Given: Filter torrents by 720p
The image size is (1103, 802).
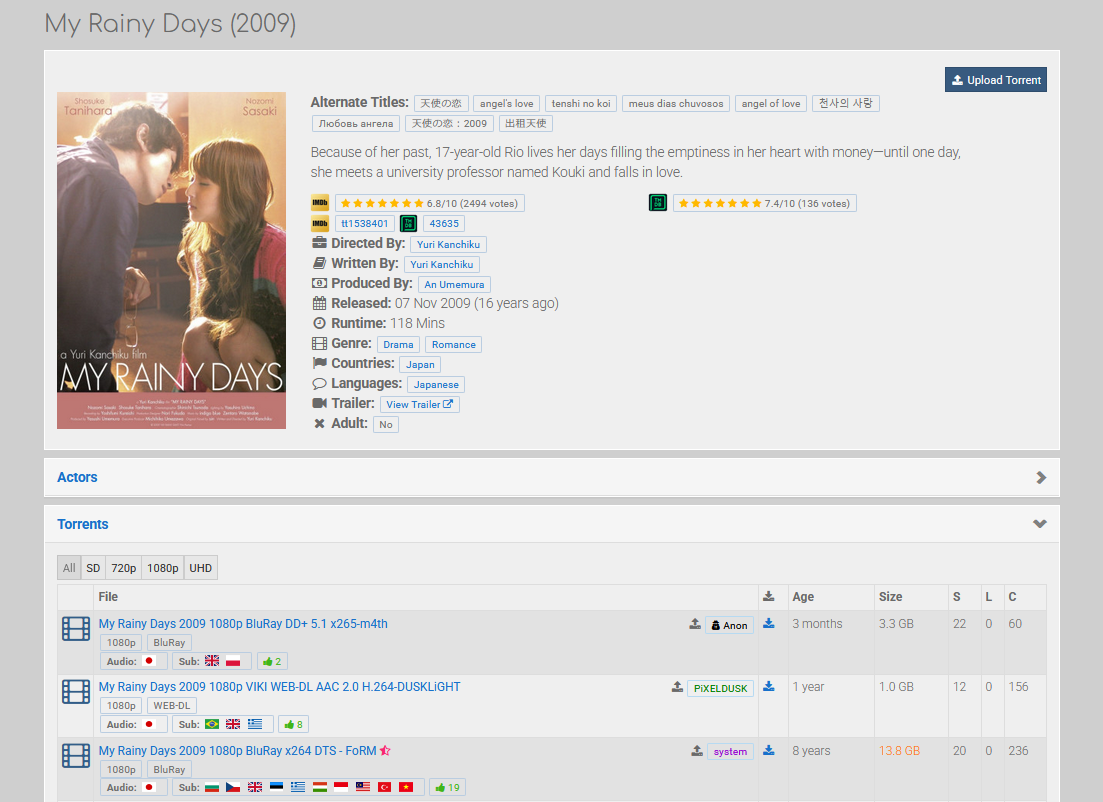Looking at the screenshot, I should pos(124,568).
